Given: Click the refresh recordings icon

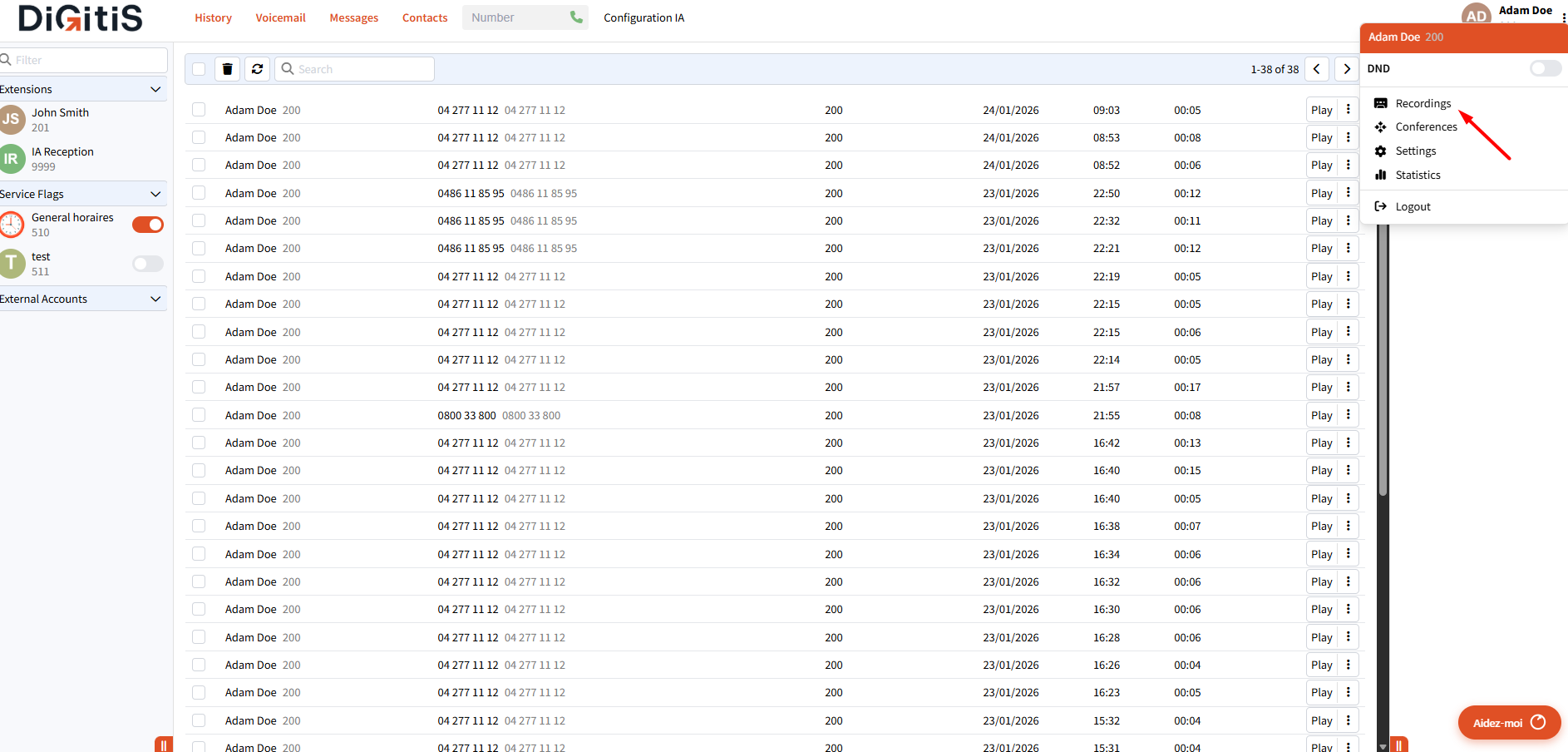Looking at the screenshot, I should coord(258,69).
